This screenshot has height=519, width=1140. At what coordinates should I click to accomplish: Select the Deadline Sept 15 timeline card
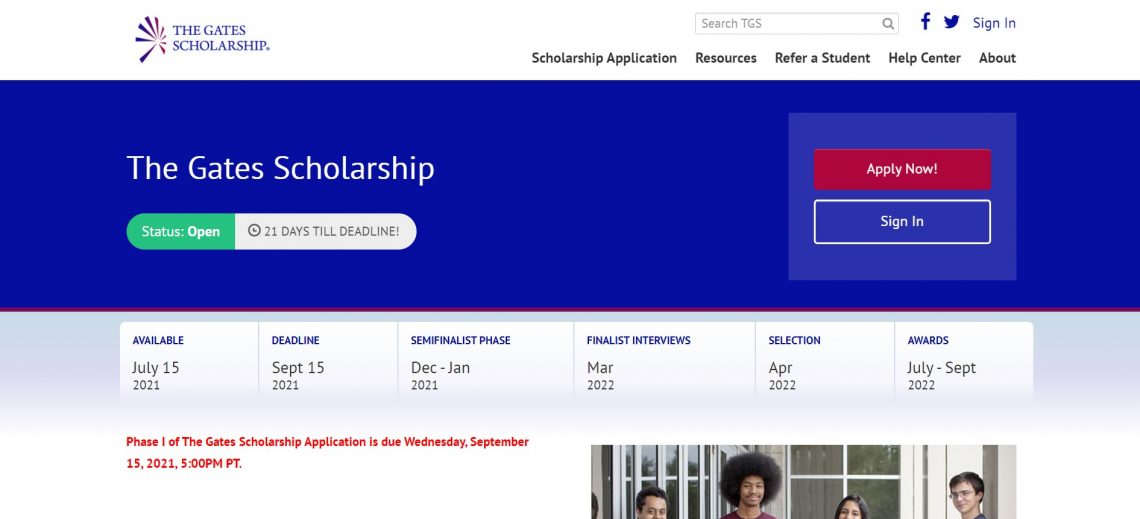pyautogui.click(x=328, y=362)
